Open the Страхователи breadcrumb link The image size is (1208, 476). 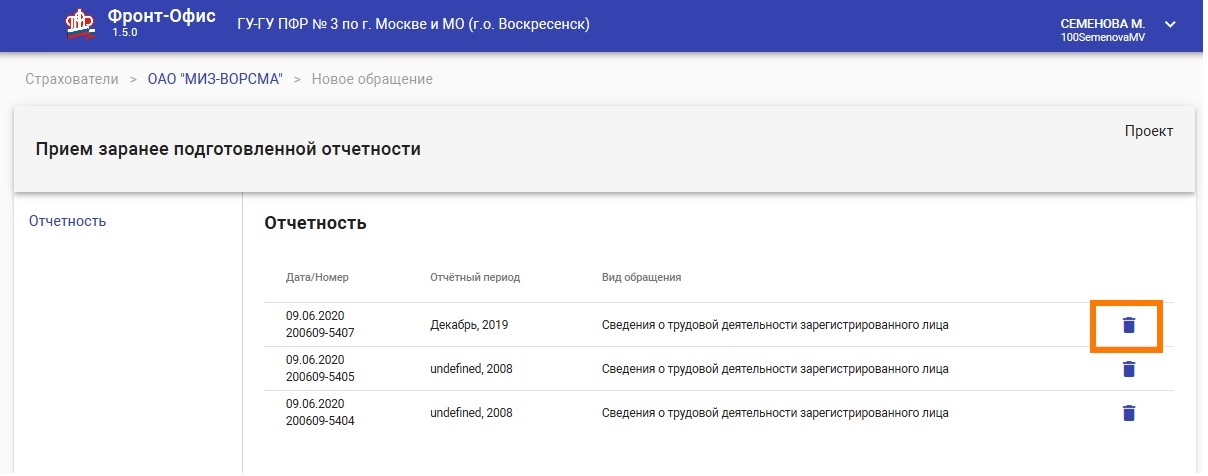click(72, 78)
